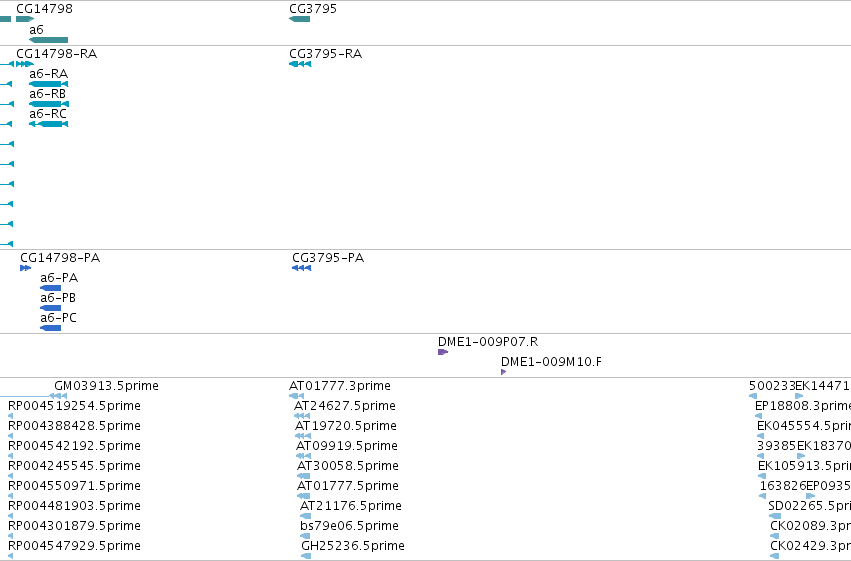851x561 pixels.
Task: Click the CG3795-PA protein label
Action: pyautogui.click(x=328, y=258)
